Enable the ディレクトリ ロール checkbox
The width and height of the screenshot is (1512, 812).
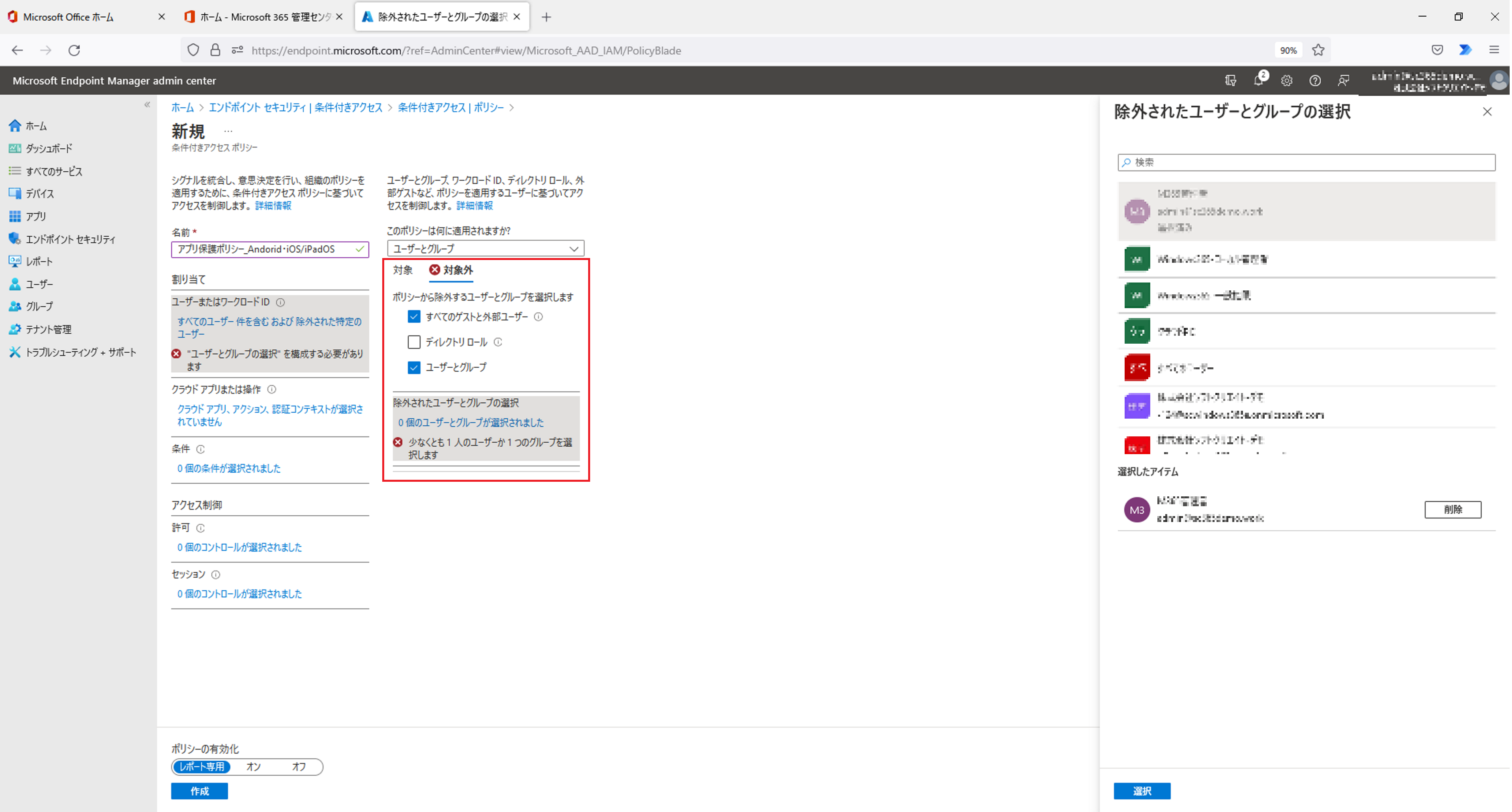414,342
